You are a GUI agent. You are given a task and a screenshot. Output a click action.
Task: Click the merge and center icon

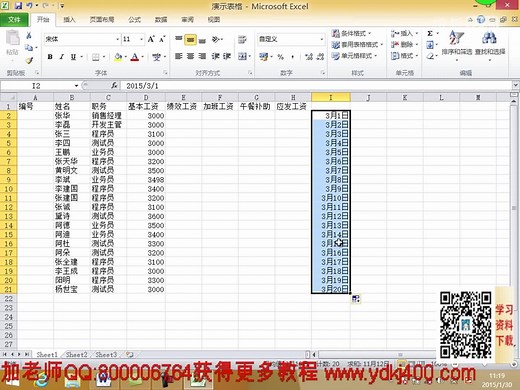242,56
